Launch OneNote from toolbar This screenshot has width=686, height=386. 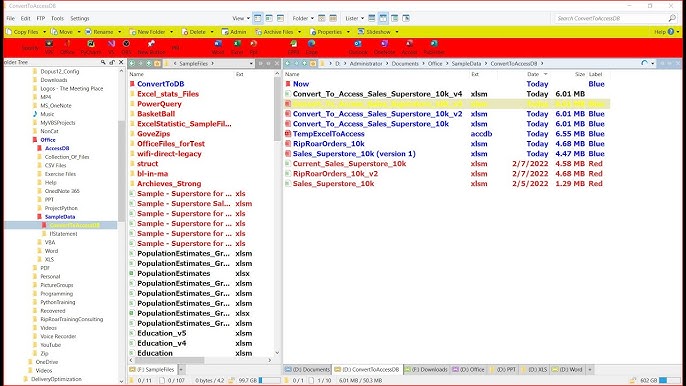pyautogui.click(x=384, y=47)
